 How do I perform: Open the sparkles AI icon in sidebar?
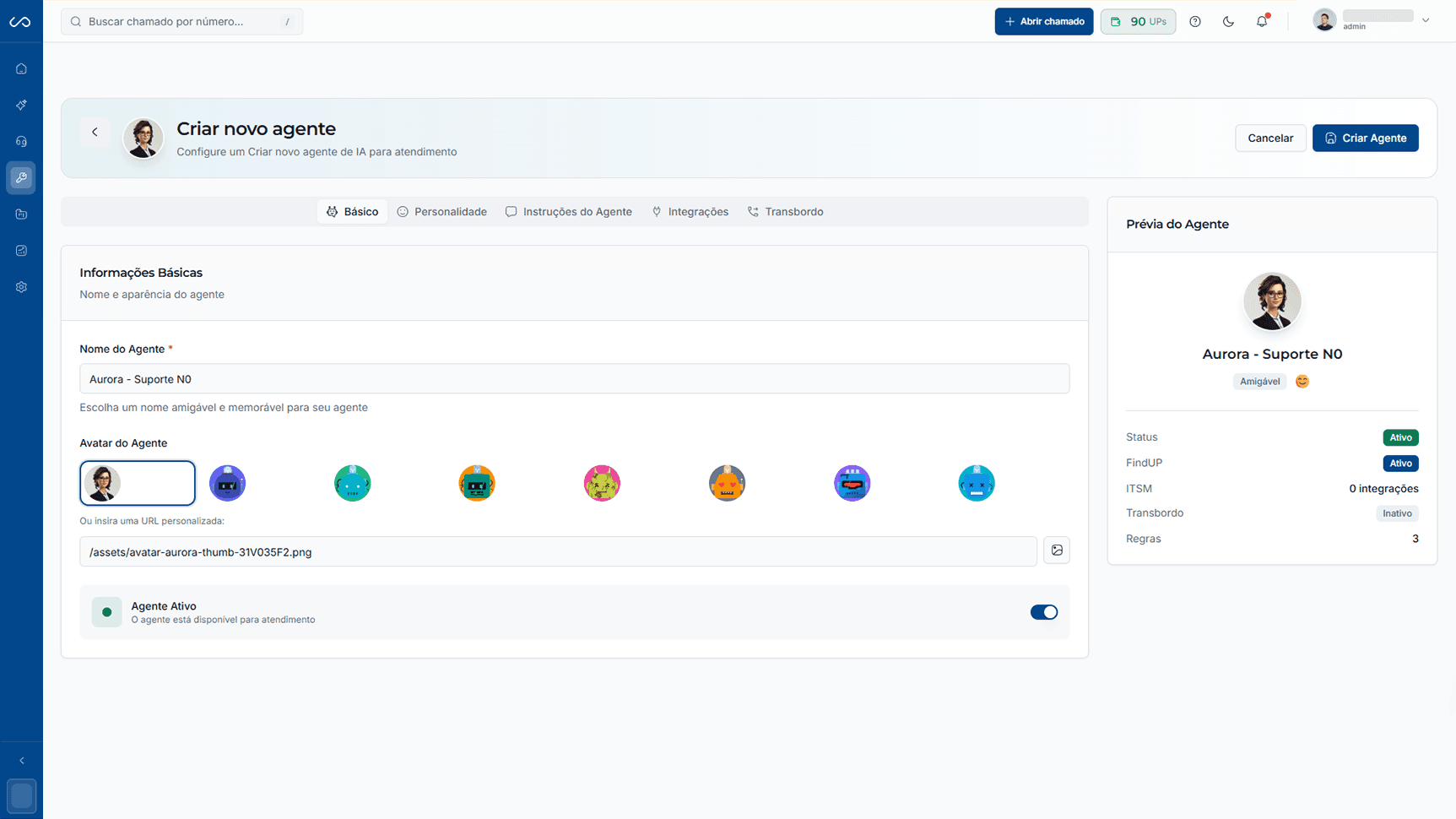pos(21,106)
